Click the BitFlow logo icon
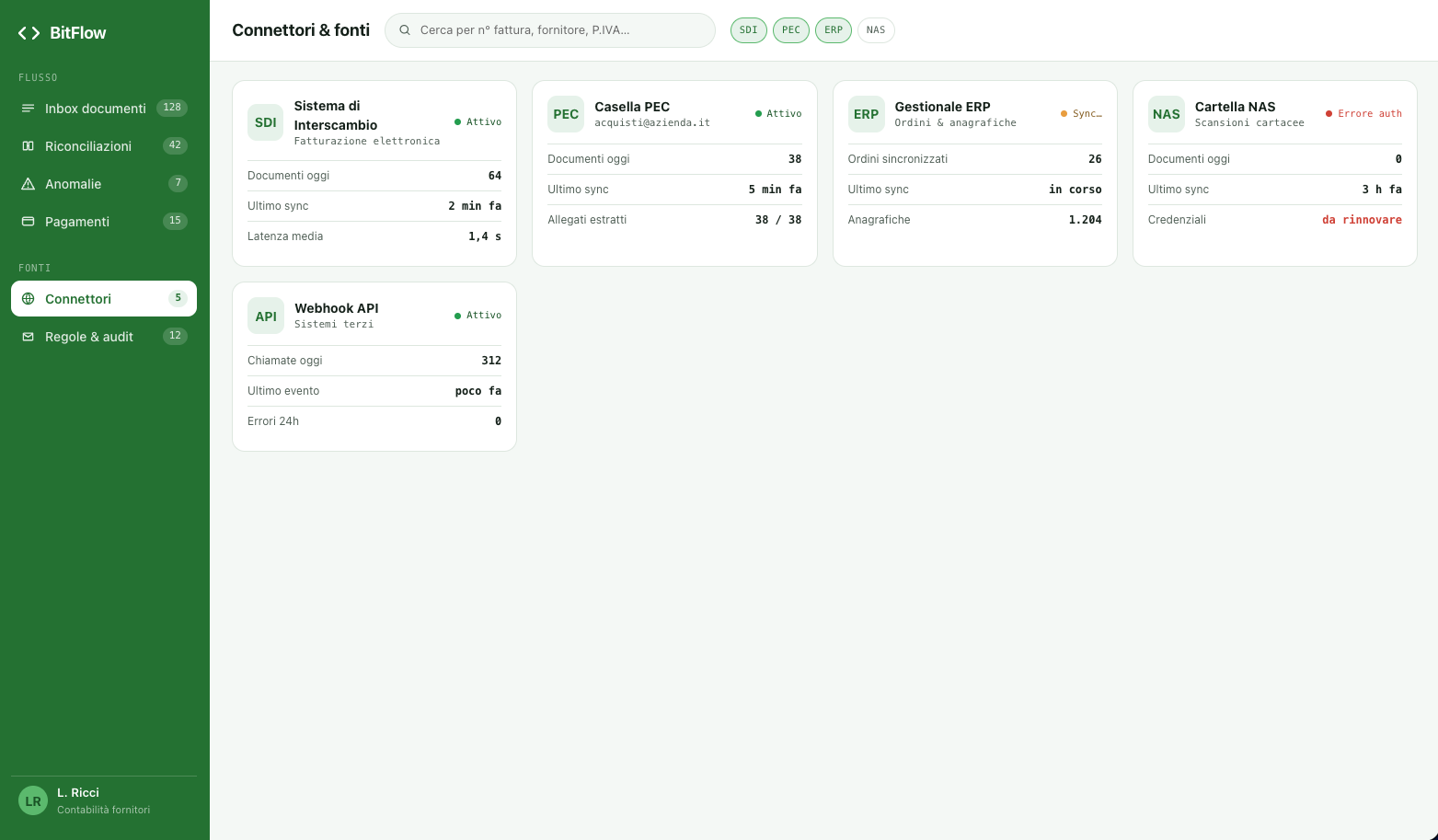The width and height of the screenshot is (1438, 840). pos(29,33)
